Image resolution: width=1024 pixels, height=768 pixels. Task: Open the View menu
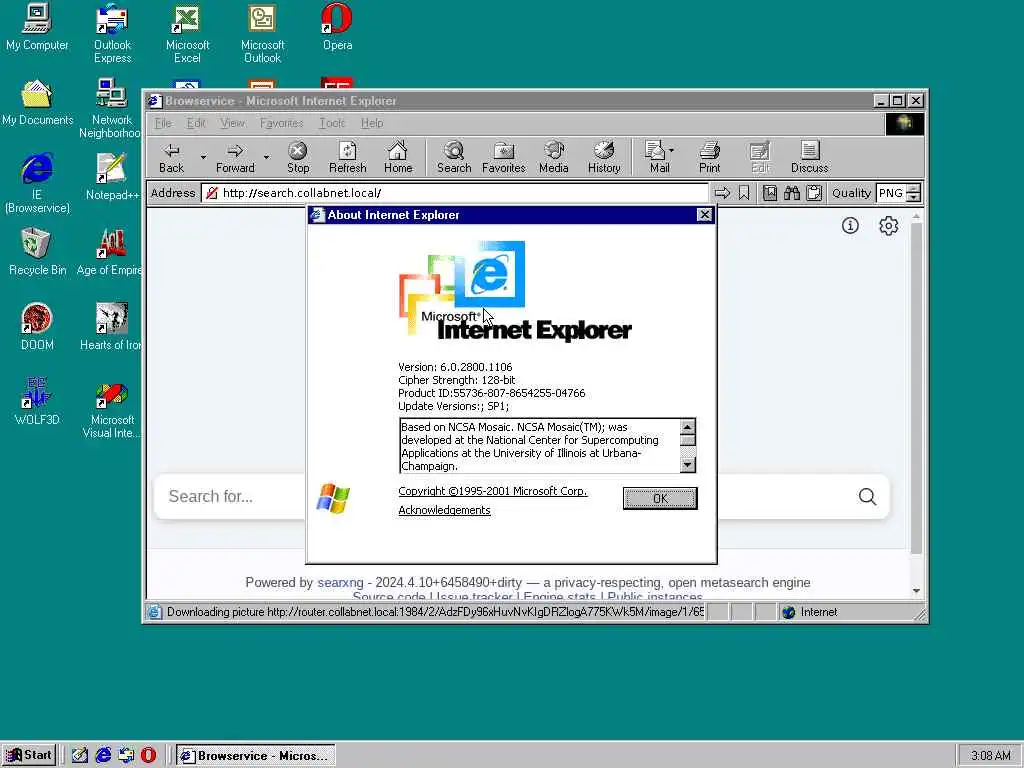(x=232, y=123)
